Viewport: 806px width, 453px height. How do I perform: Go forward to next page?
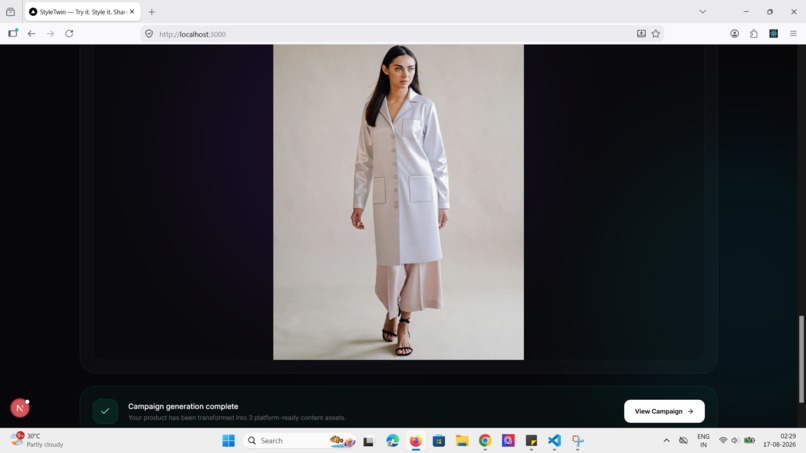click(50, 34)
